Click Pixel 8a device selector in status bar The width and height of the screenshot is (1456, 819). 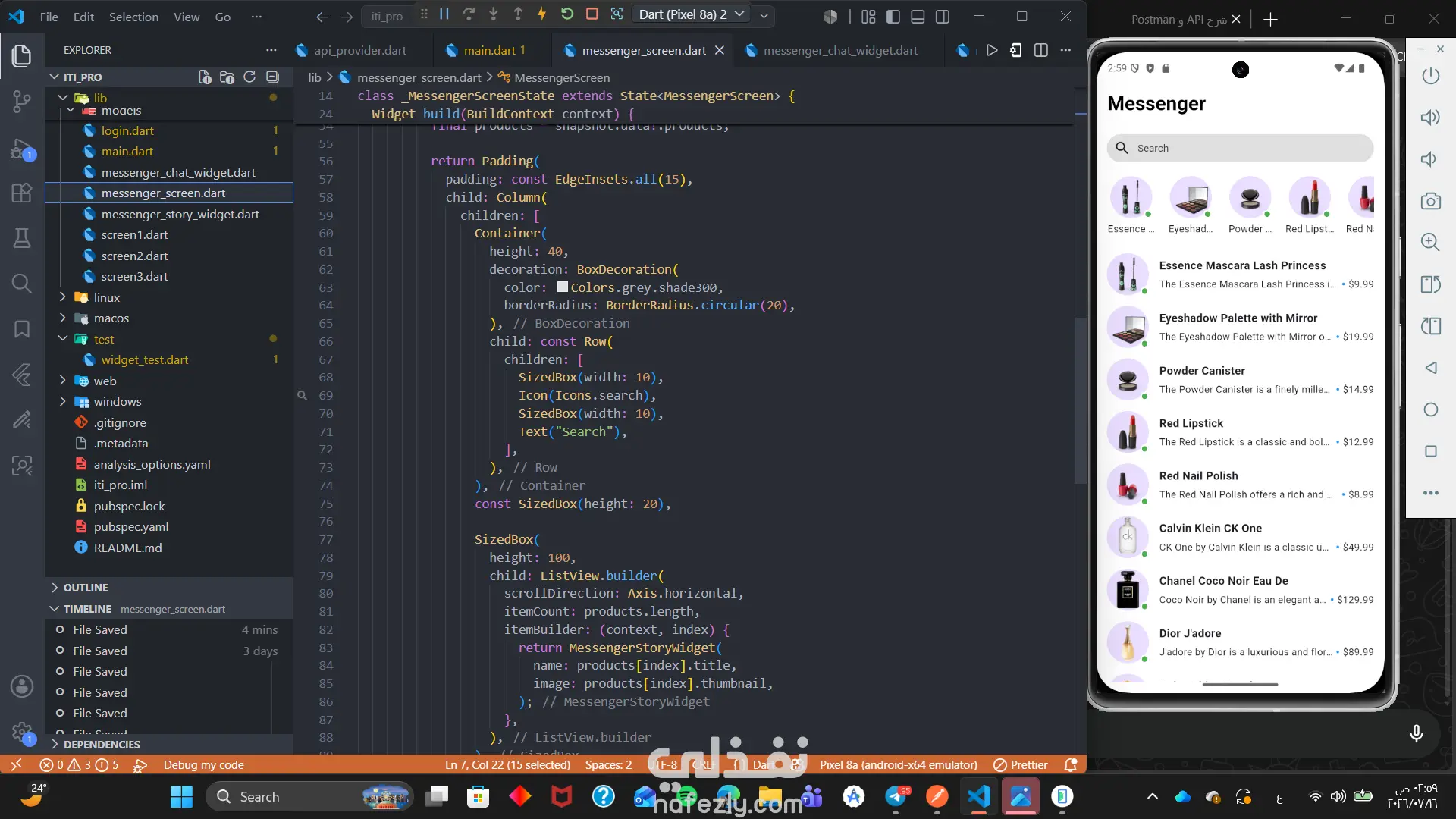898,764
